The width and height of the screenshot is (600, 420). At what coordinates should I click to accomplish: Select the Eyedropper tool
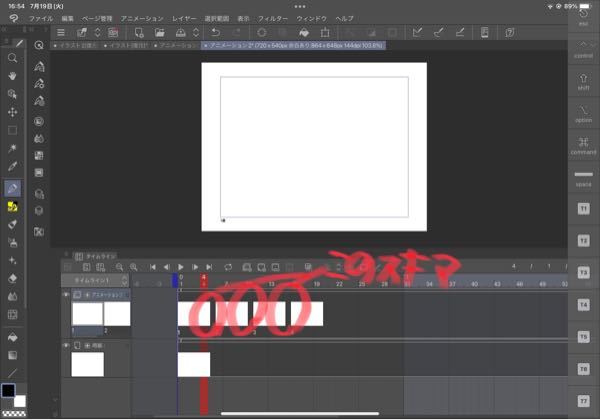click(12, 166)
